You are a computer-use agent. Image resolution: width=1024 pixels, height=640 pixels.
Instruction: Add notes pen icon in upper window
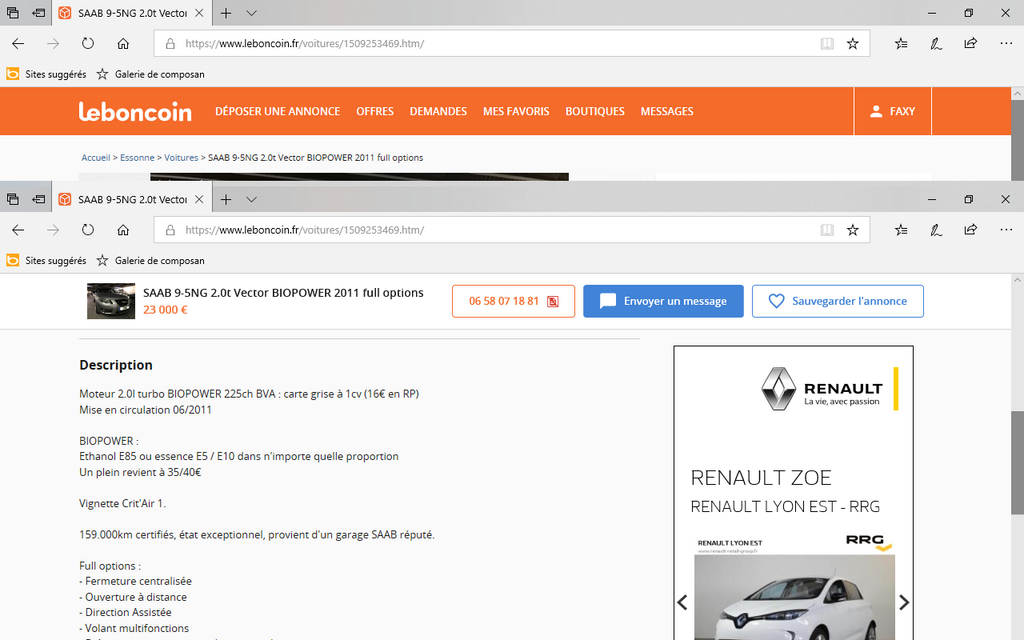[x=936, y=44]
